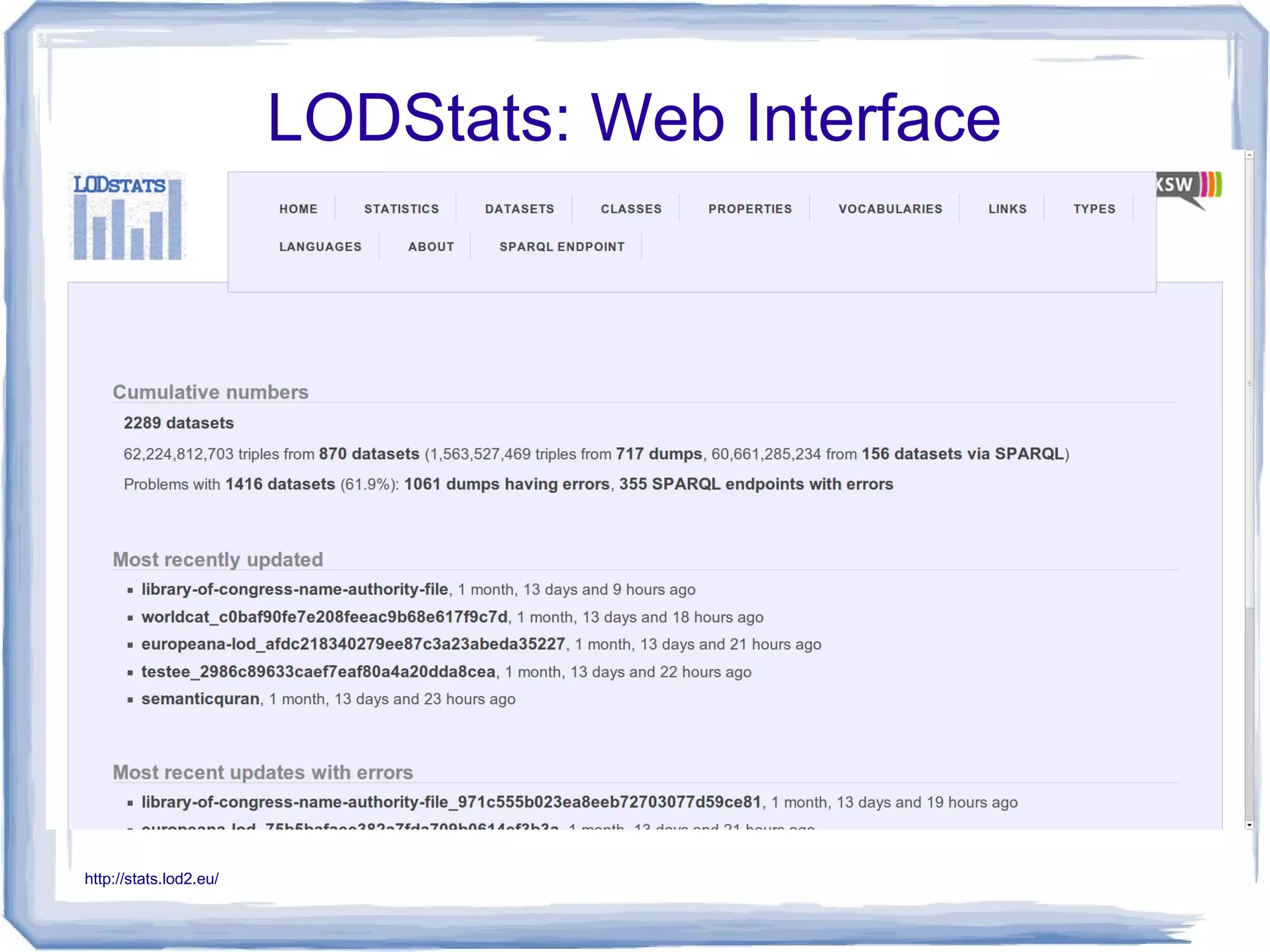Open the Home menu item
This screenshot has width=1270, height=952.
point(298,209)
